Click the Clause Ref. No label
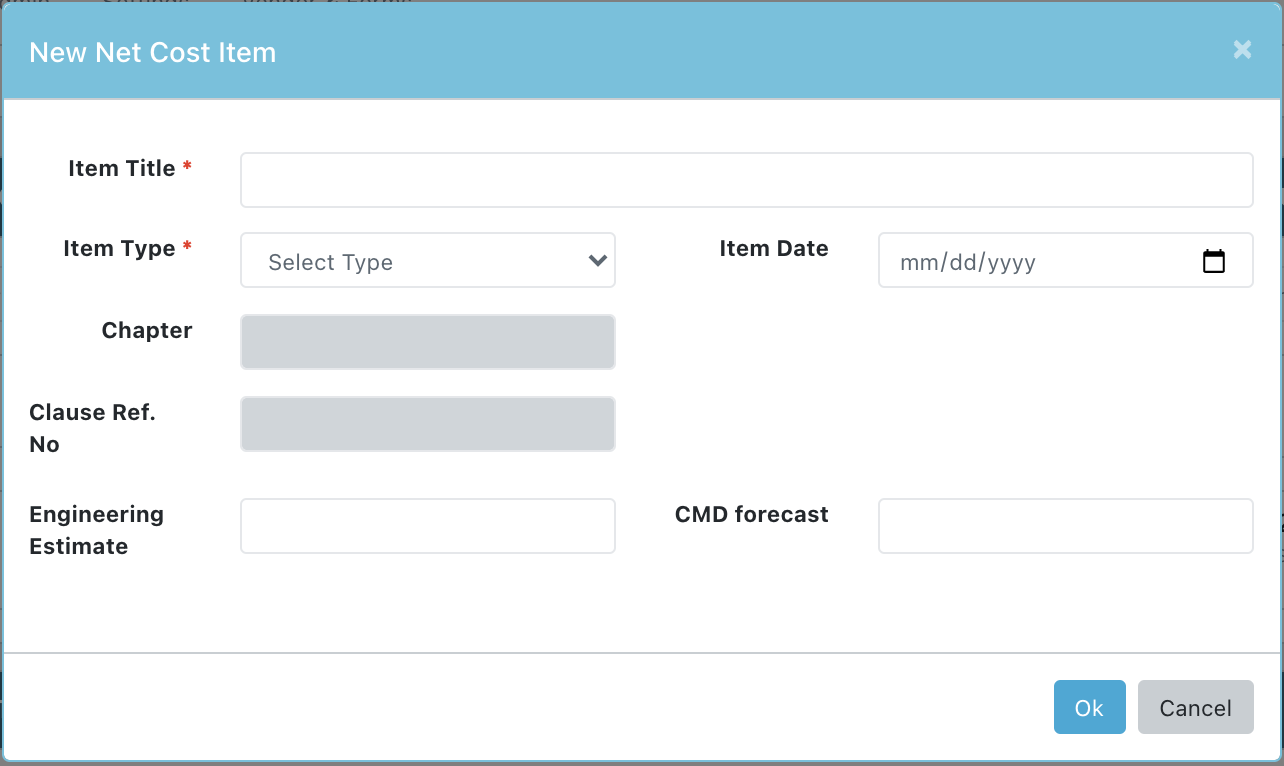The width and height of the screenshot is (1284, 766). [x=92, y=428]
